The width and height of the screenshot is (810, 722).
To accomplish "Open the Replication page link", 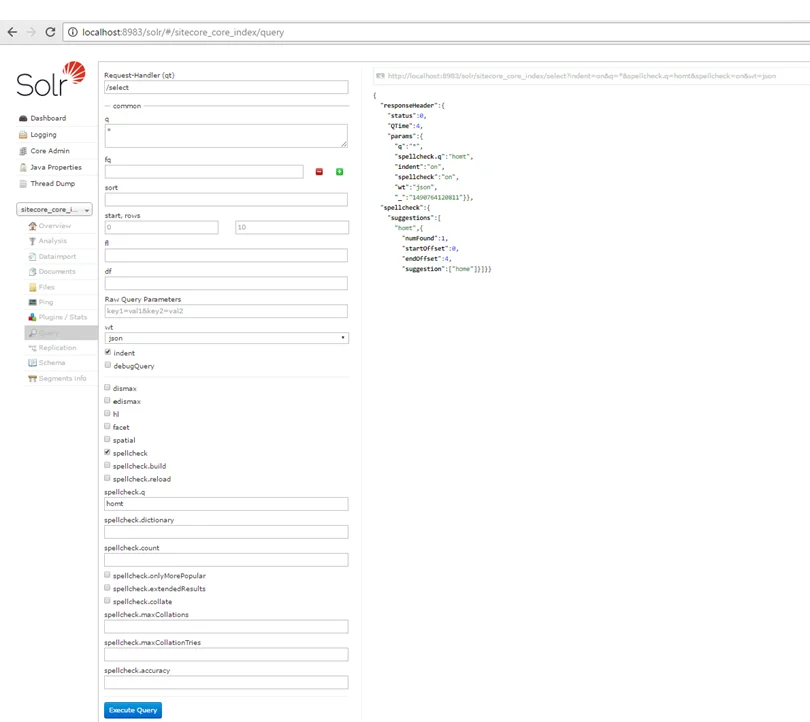I will [57, 348].
